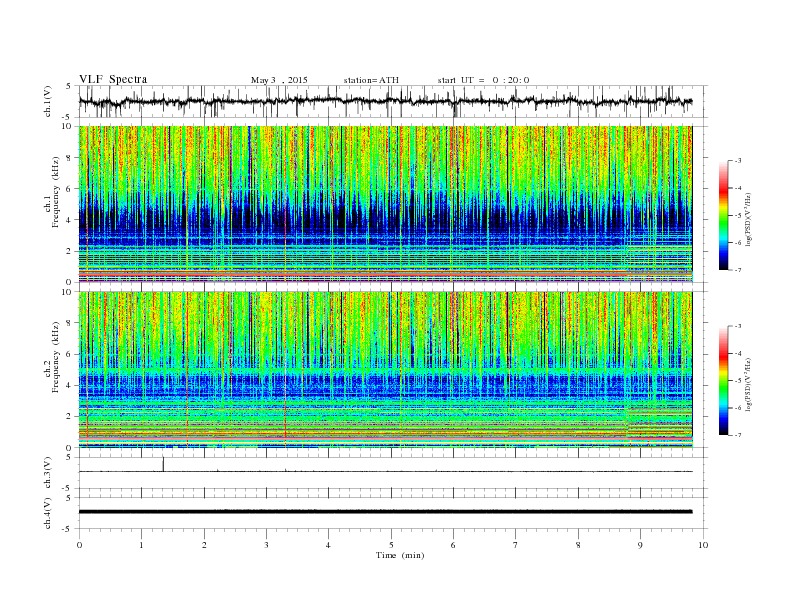Click the '8' time axis tick label
This screenshot has width=792, height=612.
[578, 545]
